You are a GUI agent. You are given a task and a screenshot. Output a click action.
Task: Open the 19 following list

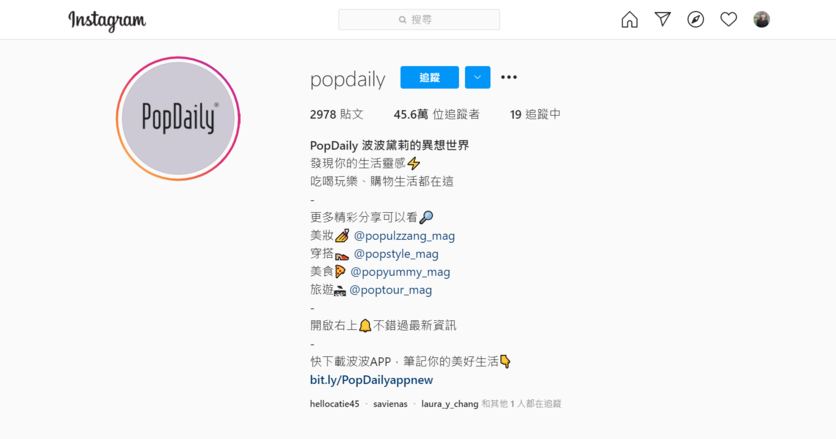tap(535, 114)
